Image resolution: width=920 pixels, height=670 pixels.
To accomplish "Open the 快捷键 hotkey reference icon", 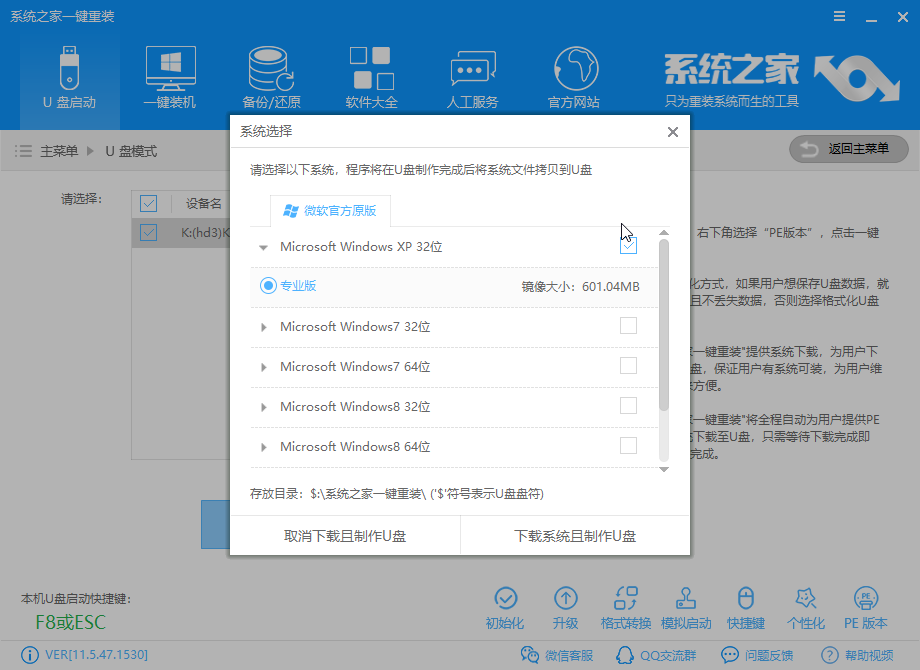I will [x=746, y=605].
